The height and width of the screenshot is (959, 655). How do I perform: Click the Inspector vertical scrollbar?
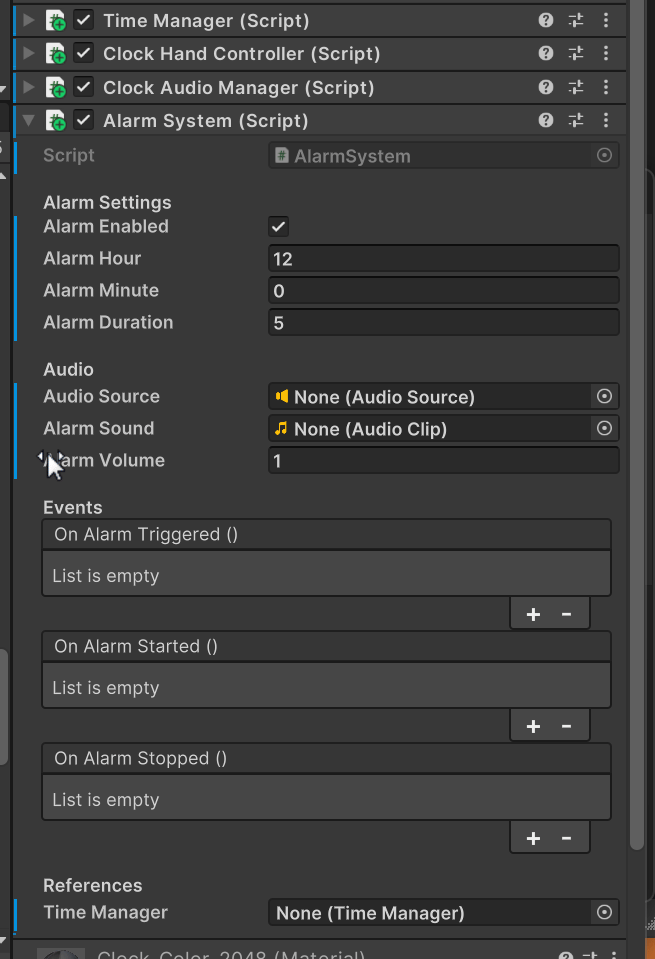click(637, 428)
